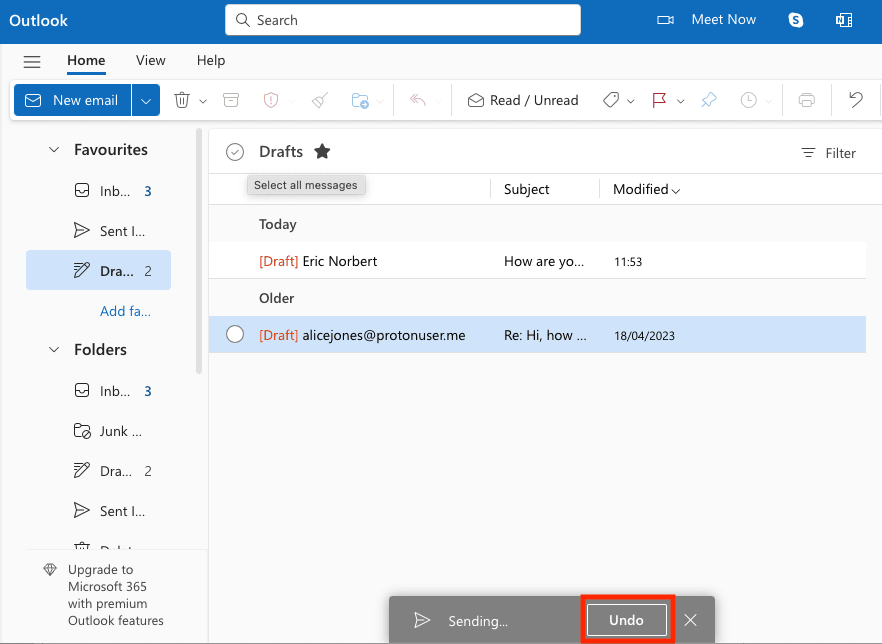Viewport: 882px width, 644px height.
Task: Launch OneNote from the top bar
Action: point(844,19)
